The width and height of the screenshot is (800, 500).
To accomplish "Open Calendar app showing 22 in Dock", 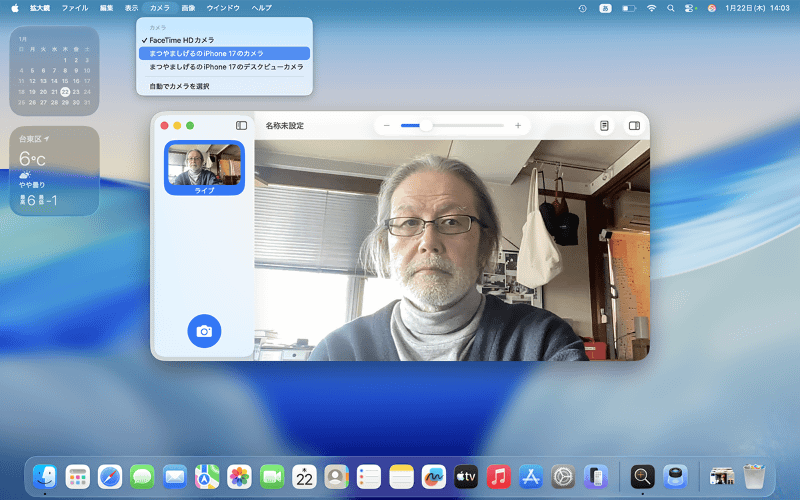I will 304,477.
